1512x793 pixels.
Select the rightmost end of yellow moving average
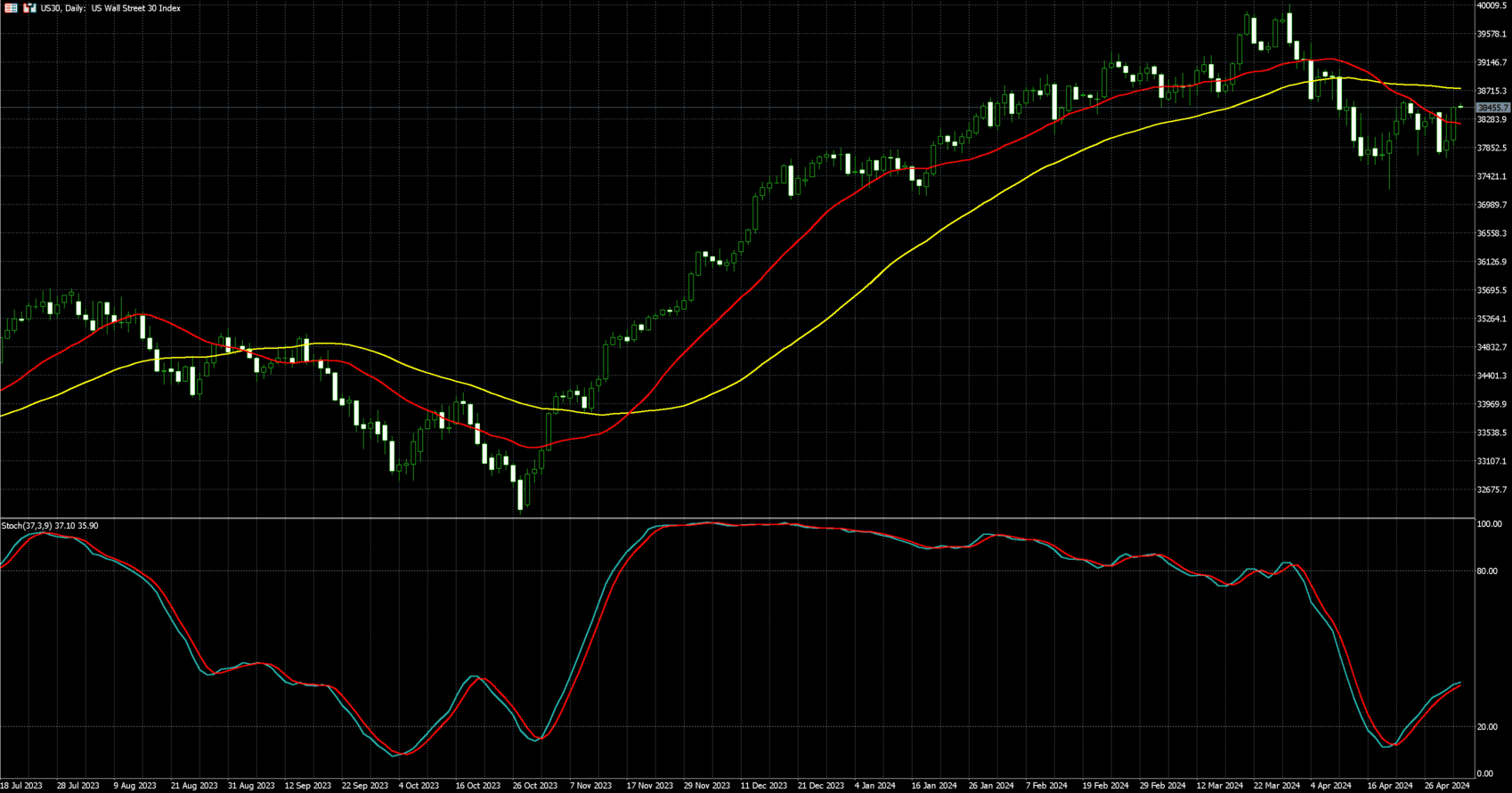pyautogui.click(x=1459, y=88)
